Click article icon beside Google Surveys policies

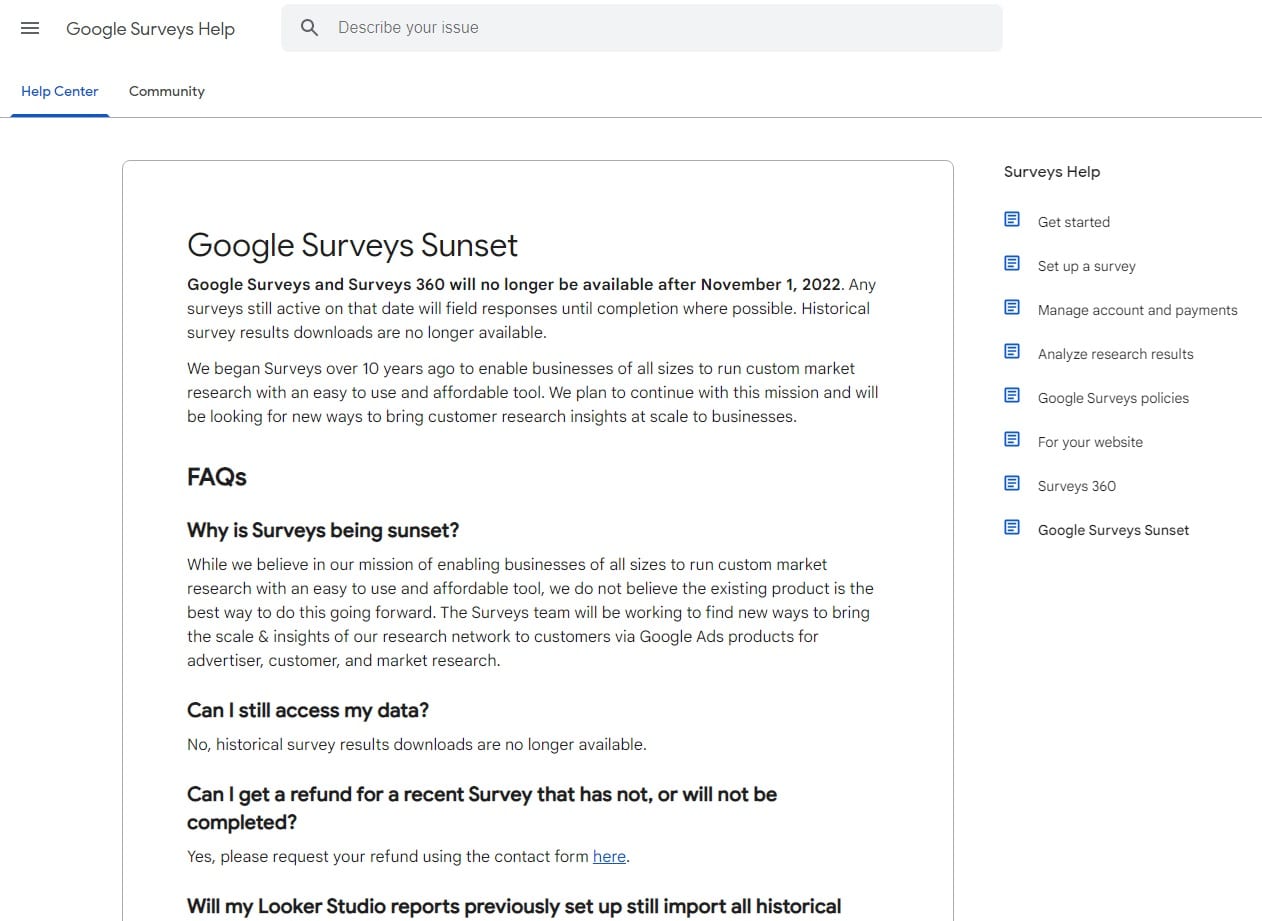[1012, 396]
